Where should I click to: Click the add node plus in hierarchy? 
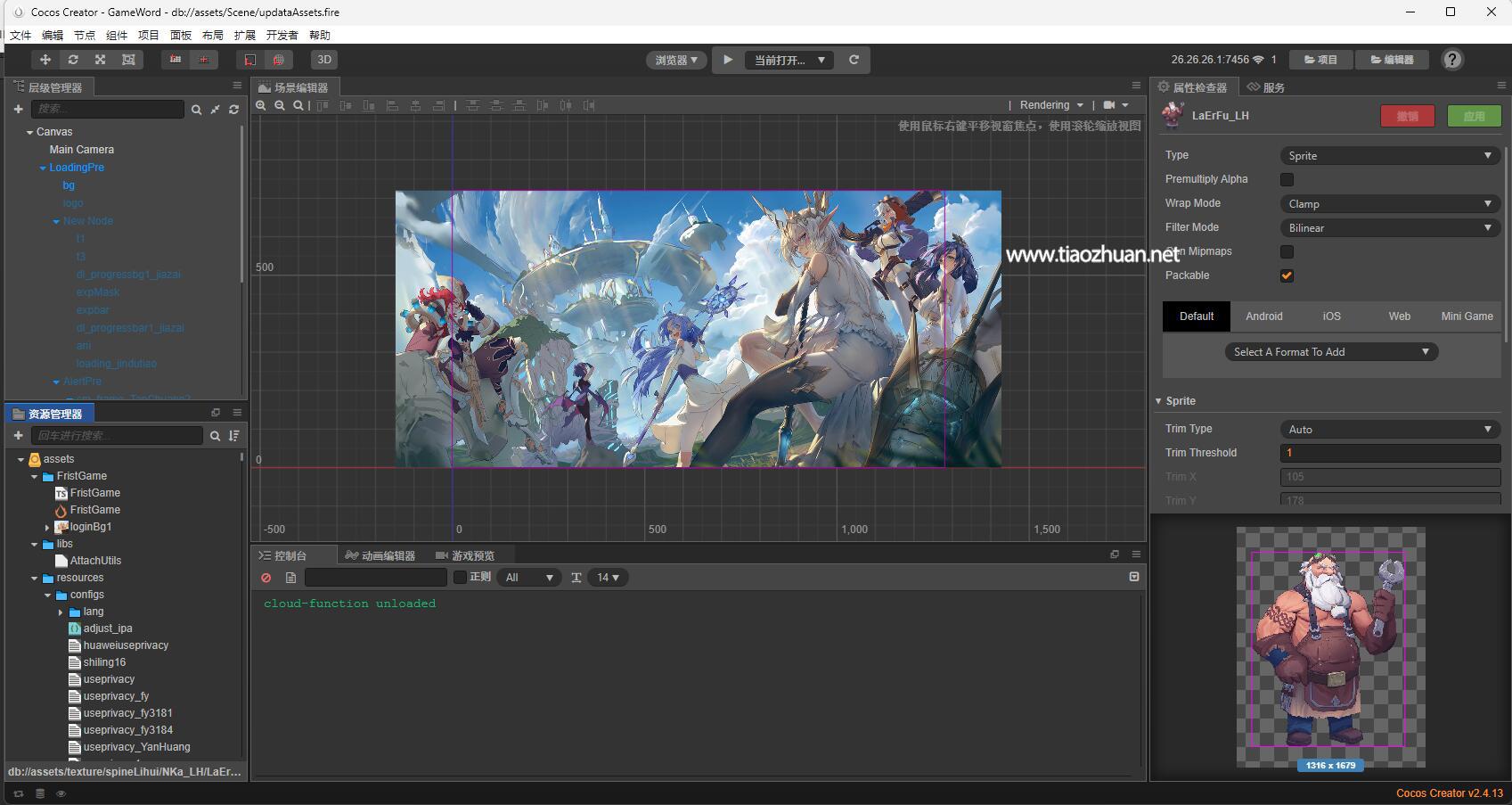18,109
